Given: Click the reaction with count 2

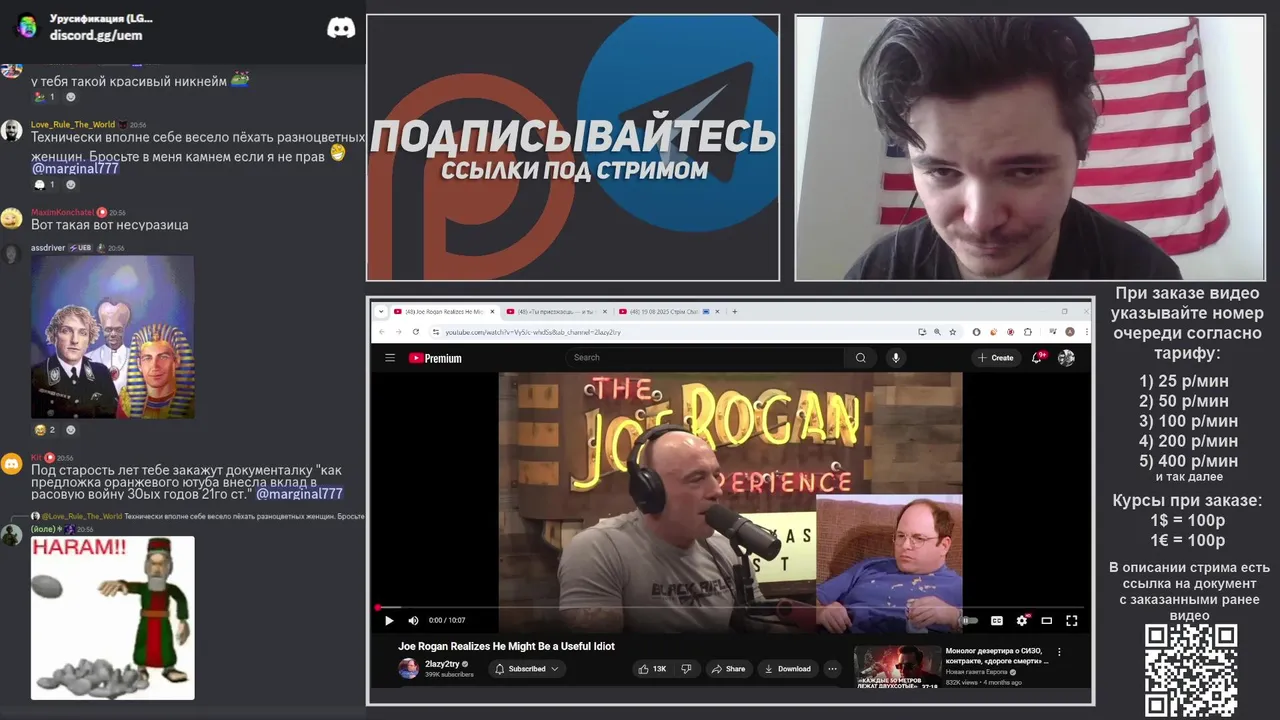Looking at the screenshot, I should [x=46, y=430].
